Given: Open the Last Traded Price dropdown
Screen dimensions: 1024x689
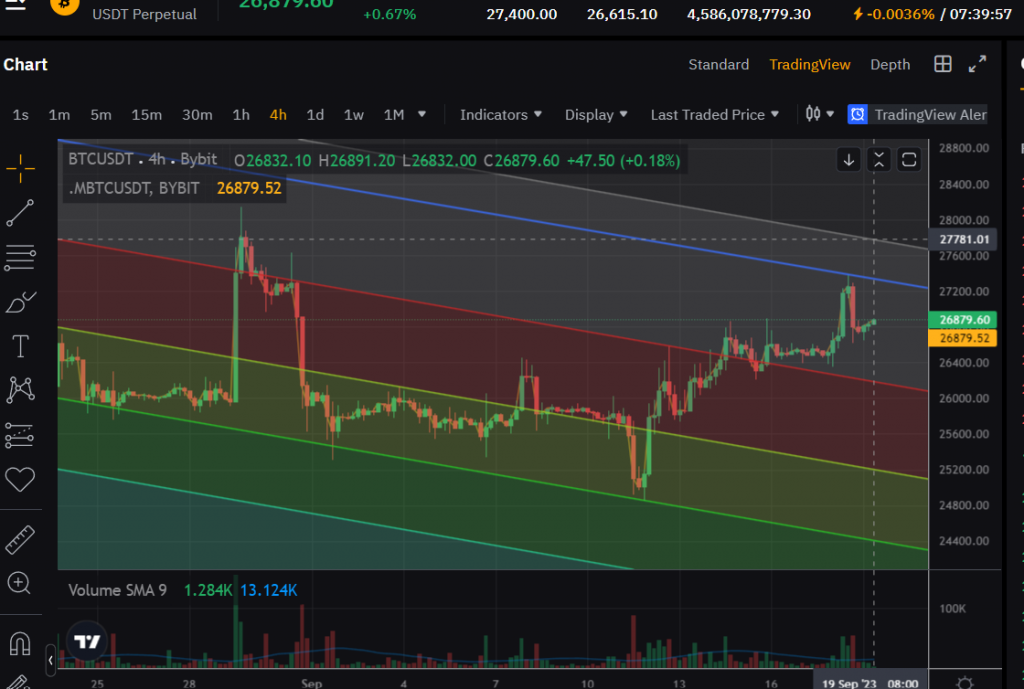Looking at the screenshot, I should click(714, 115).
